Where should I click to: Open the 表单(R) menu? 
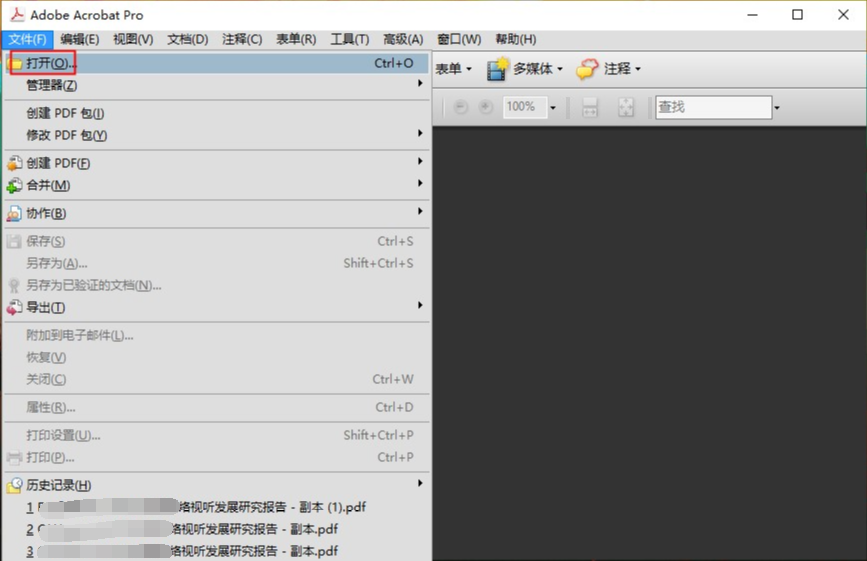pos(296,39)
